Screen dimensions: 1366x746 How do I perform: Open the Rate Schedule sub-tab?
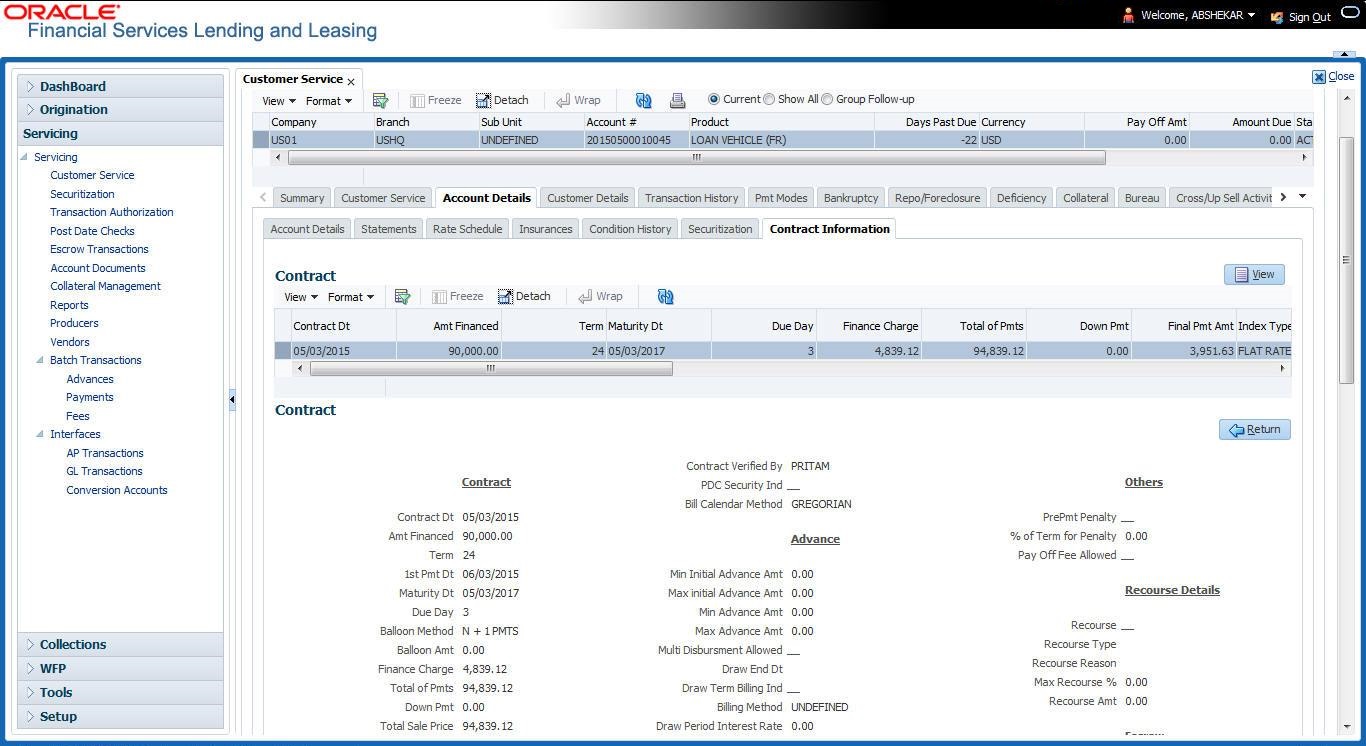tap(467, 229)
